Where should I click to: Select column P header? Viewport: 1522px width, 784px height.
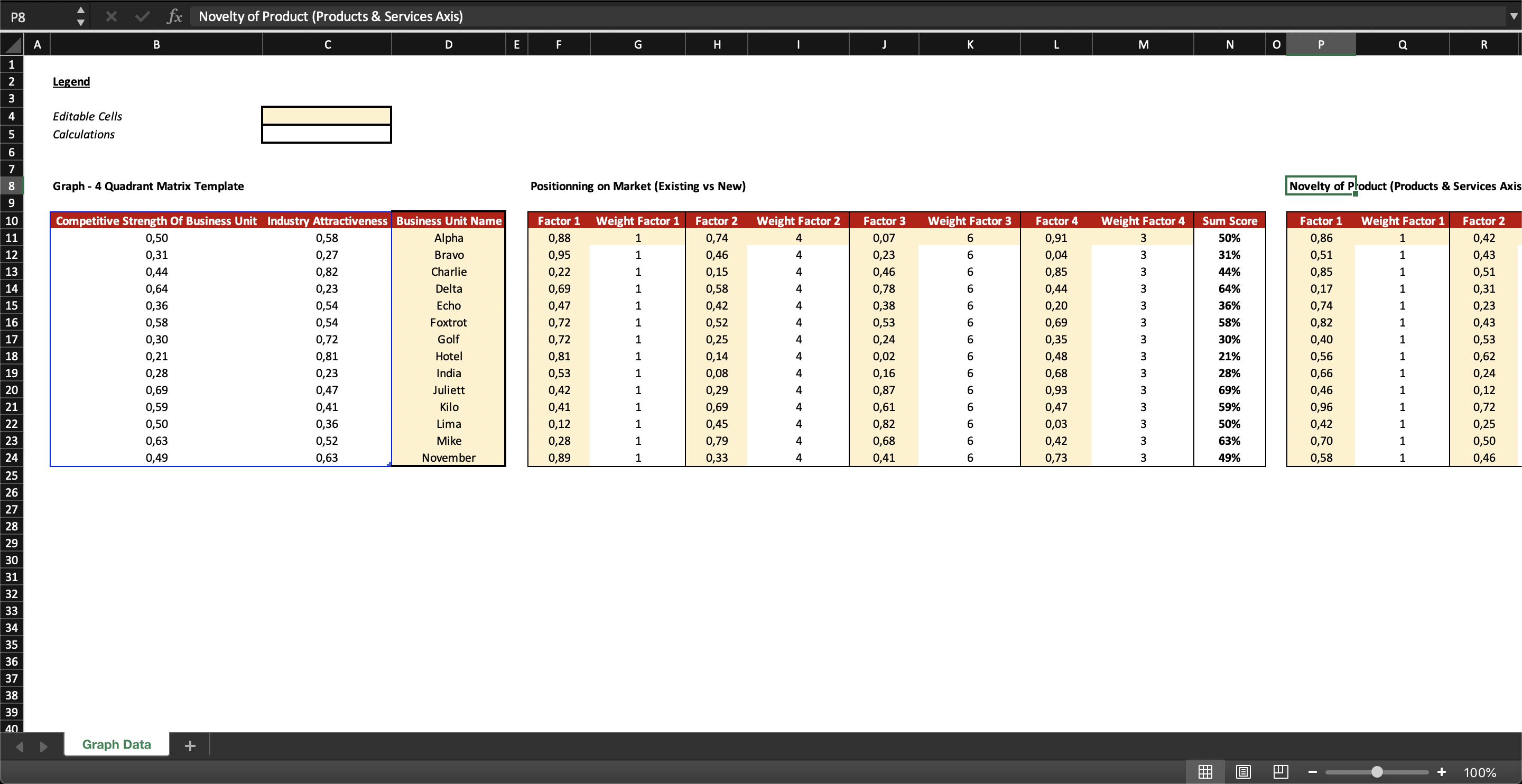tap(1321, 44)
